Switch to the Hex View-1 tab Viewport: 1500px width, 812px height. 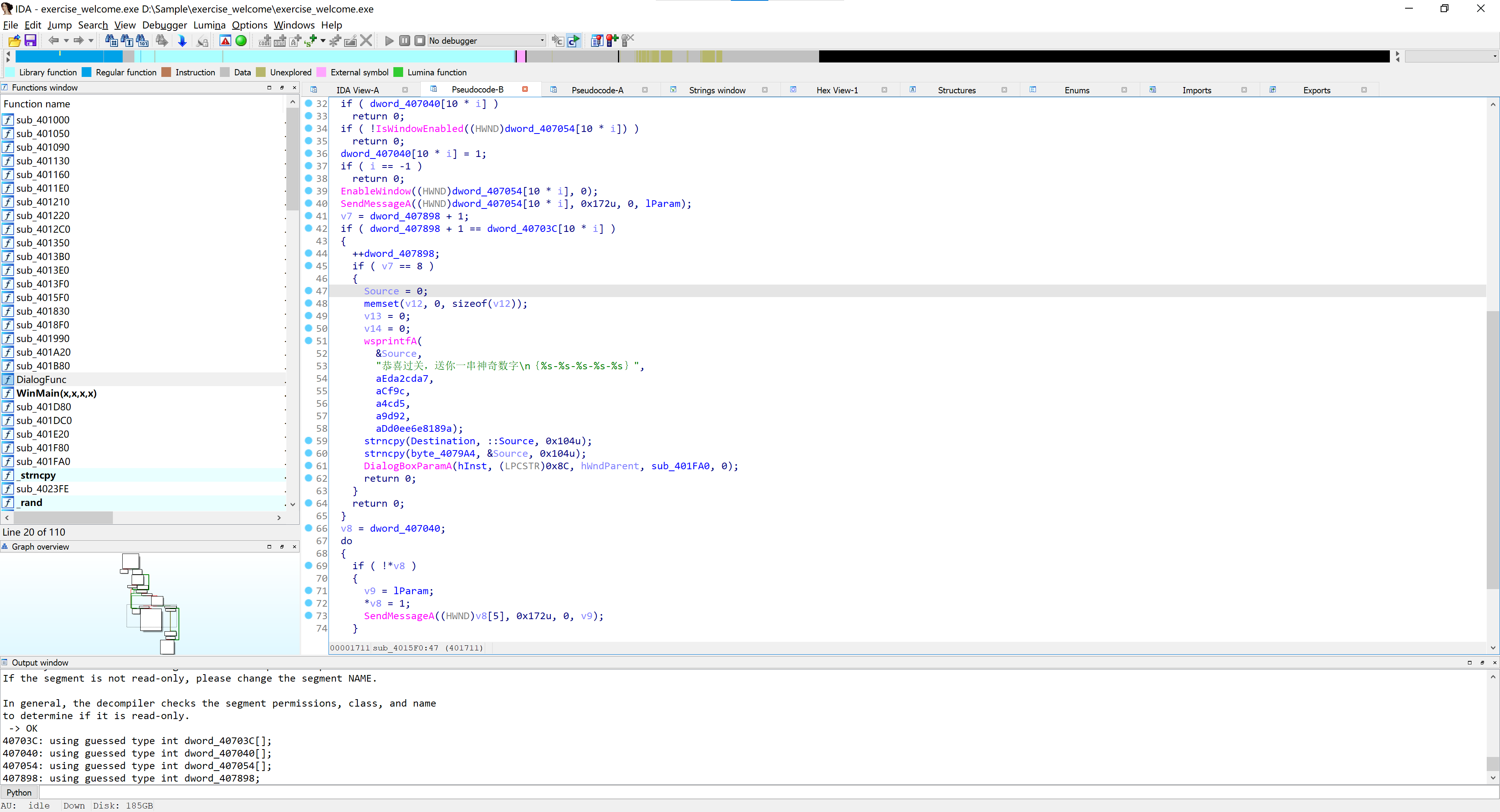pos(837,90)
